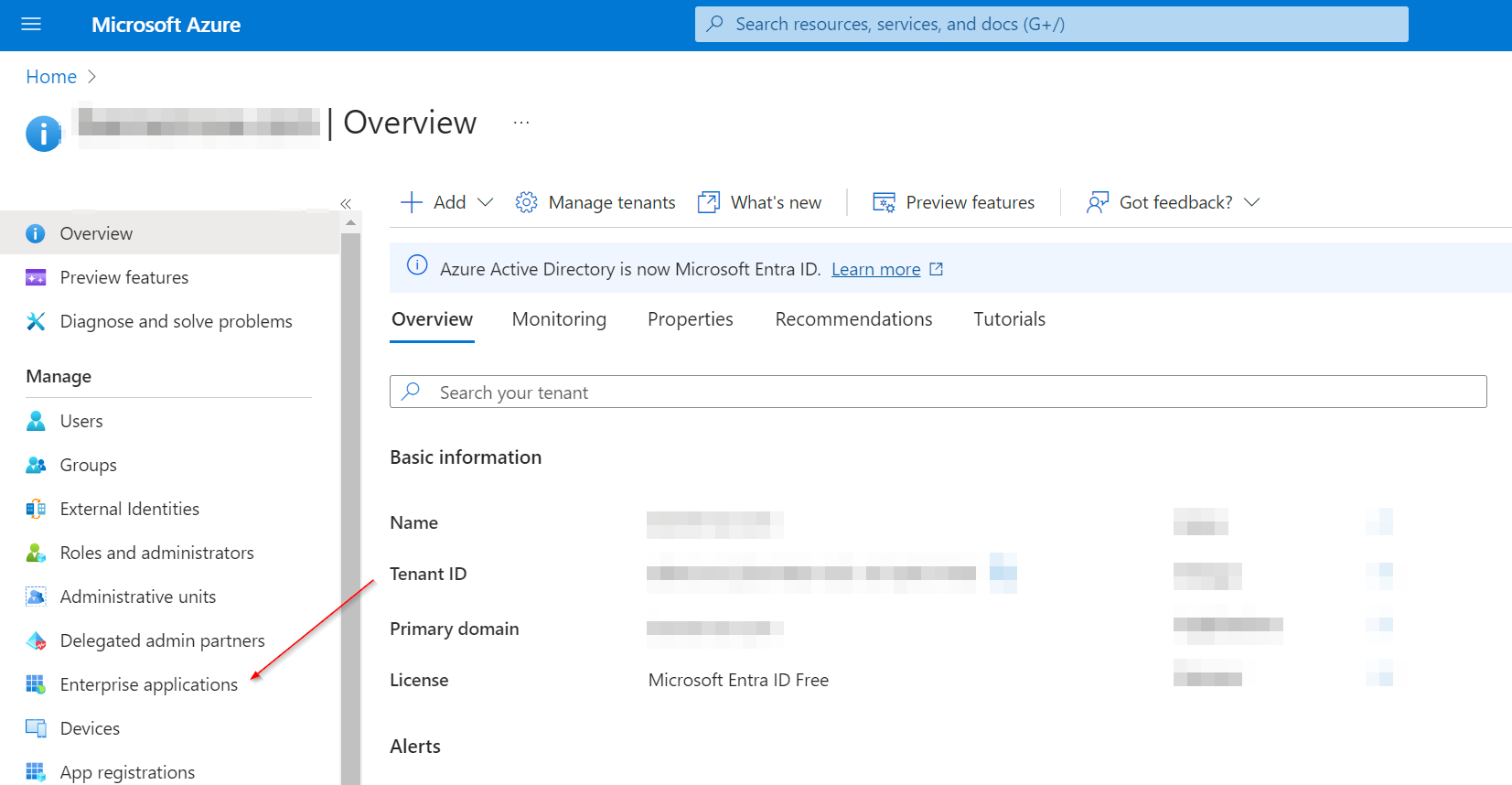1512x785 pixels.
Task: Click the Alerts heading
Action: pos(415,747)
